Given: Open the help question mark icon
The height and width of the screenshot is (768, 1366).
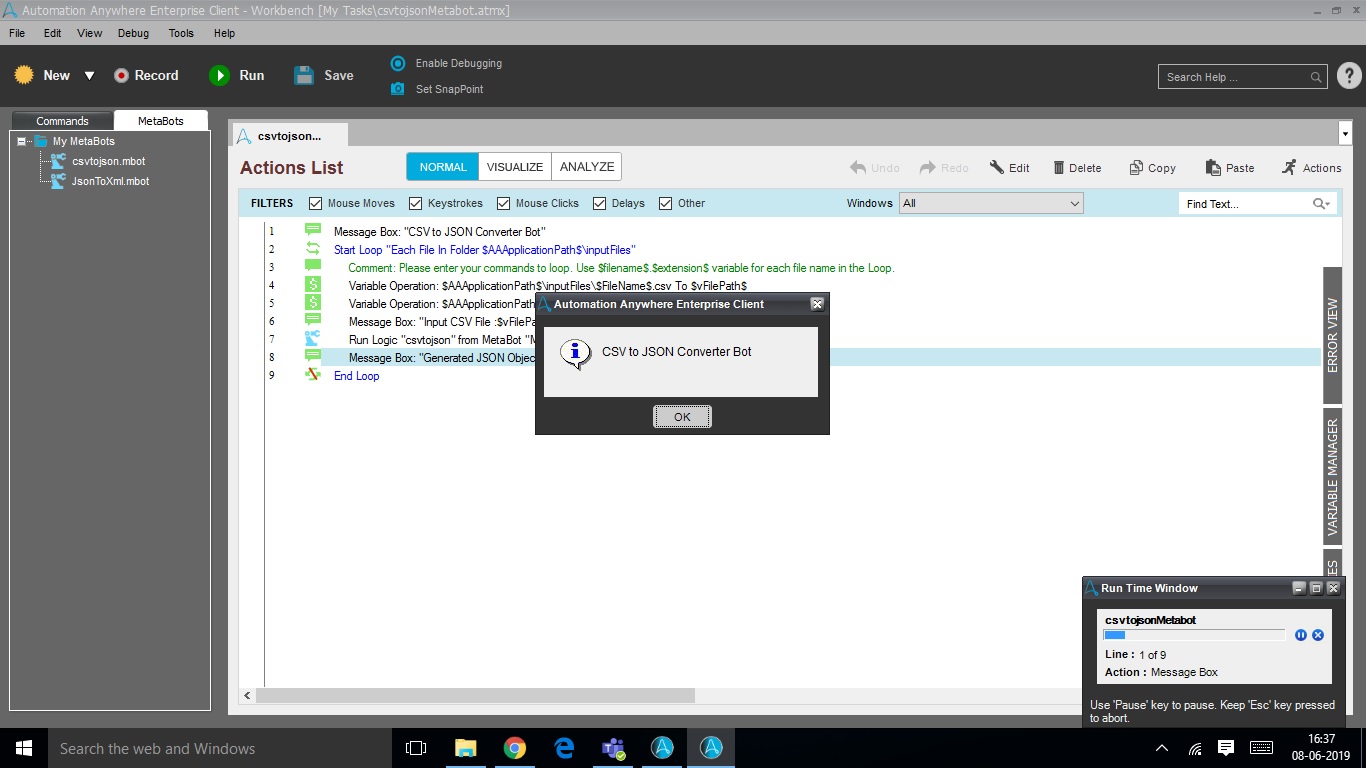Looking at the screenshot, I should pyautogui.click(x=1348, y=76).
